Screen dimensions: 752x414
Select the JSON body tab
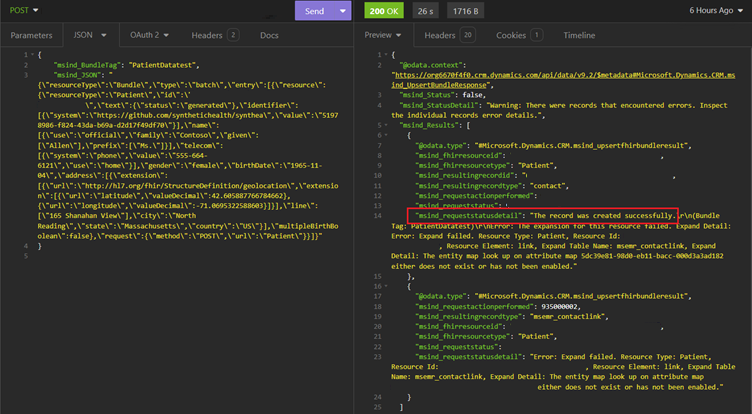83,35
